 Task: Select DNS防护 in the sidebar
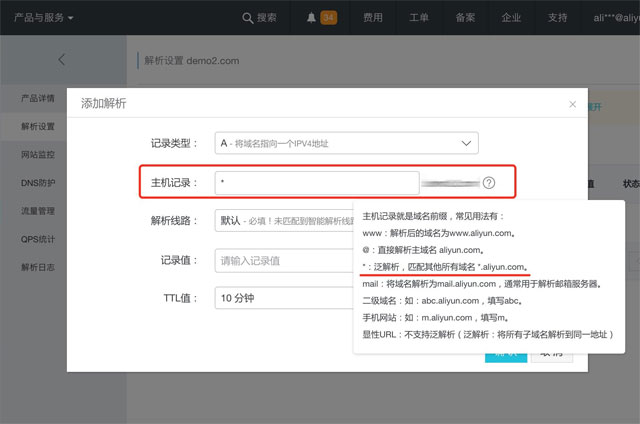click(x=38, y=183)
